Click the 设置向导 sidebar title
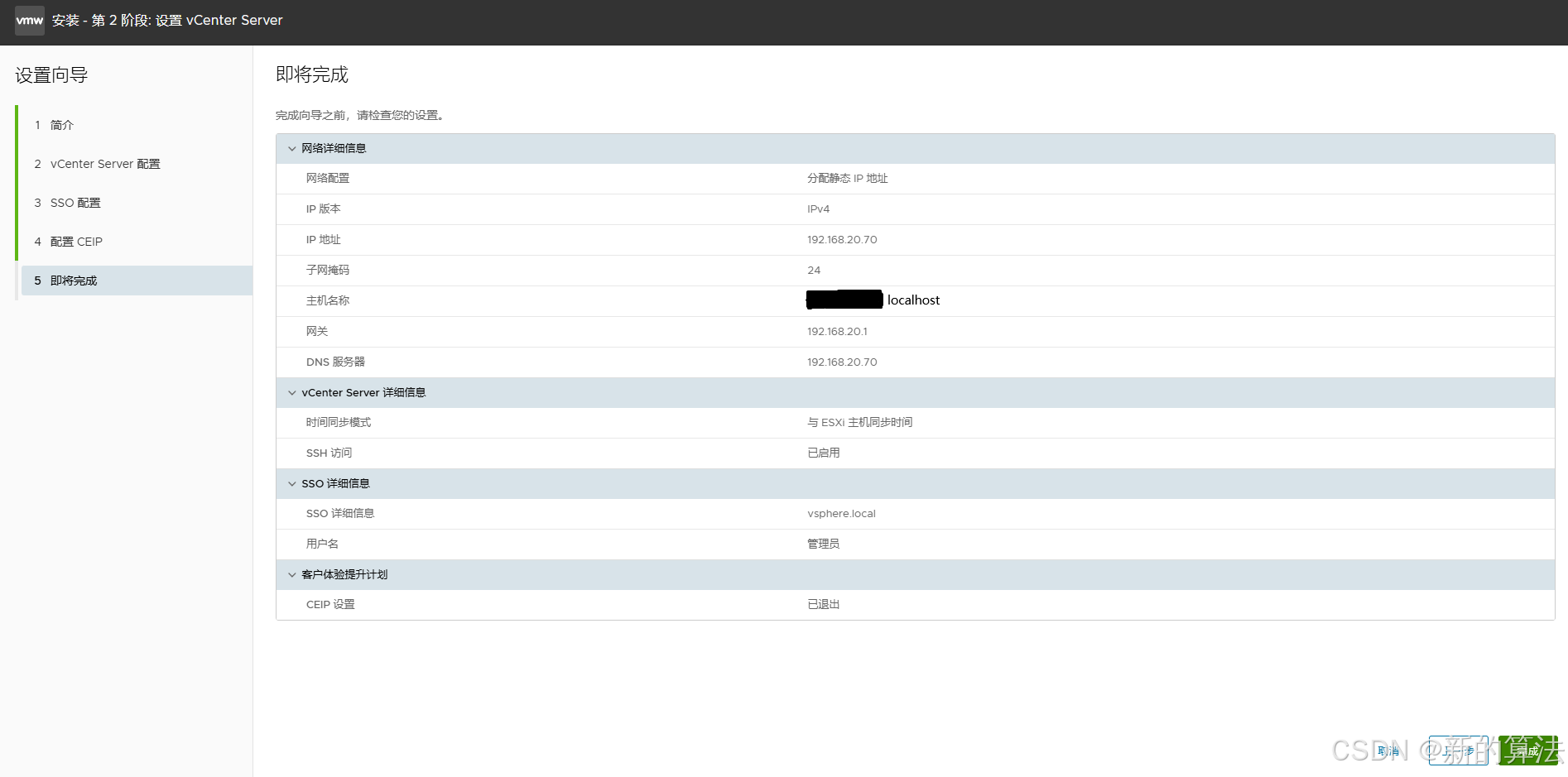Image resolution: width=1568 pixels, height=777 pixels. 51,75
